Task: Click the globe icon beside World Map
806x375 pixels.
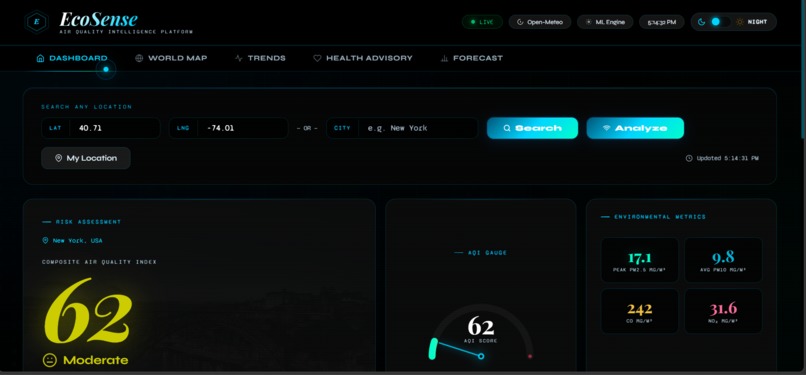Action: point(139,58)
